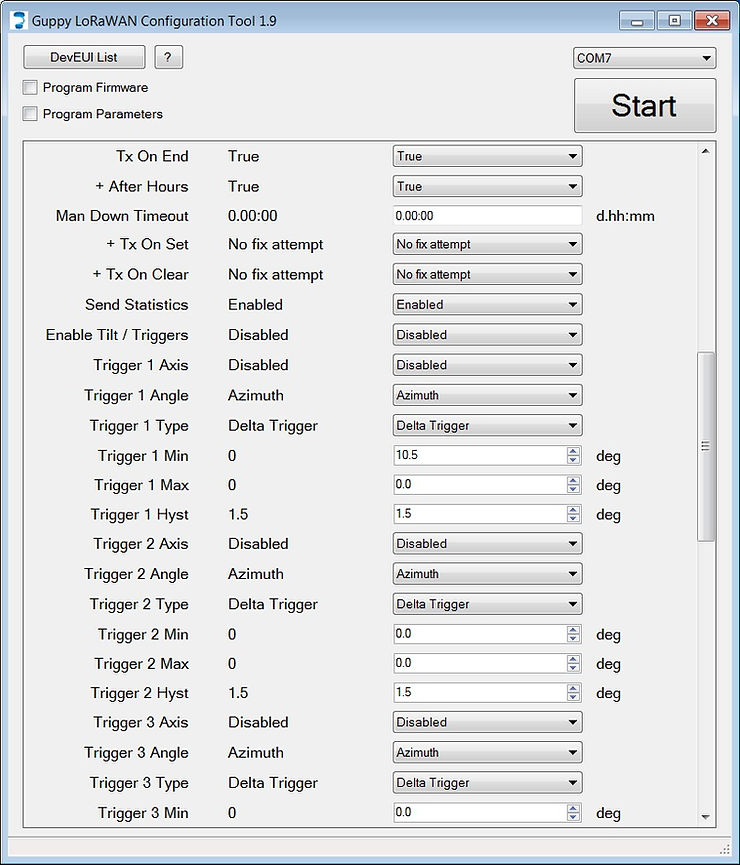Maximize the Guppy Configuration Tool window

click(x=674, y=21)
